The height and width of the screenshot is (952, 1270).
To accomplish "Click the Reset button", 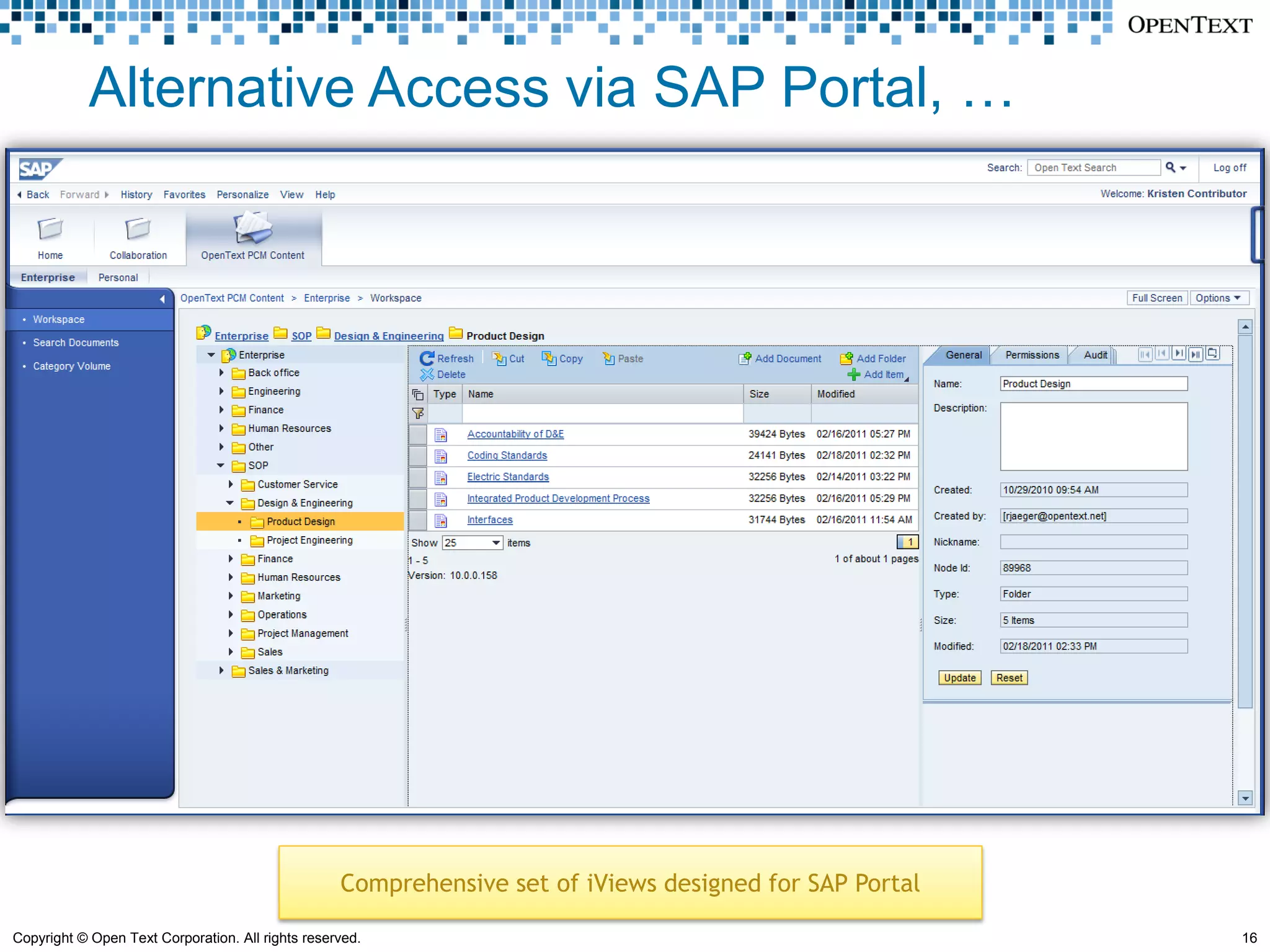I will [x=1009, y=677].
